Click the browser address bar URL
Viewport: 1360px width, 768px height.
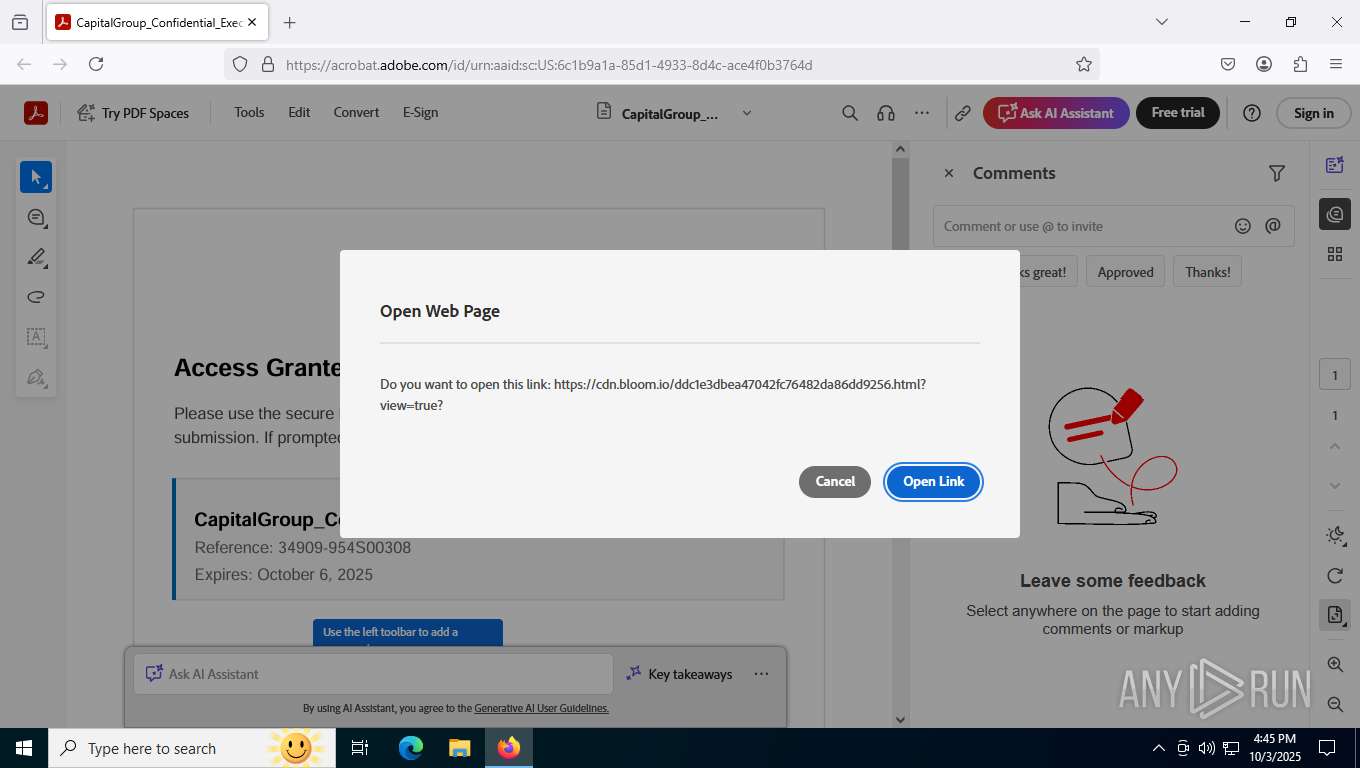click(549, 65)
